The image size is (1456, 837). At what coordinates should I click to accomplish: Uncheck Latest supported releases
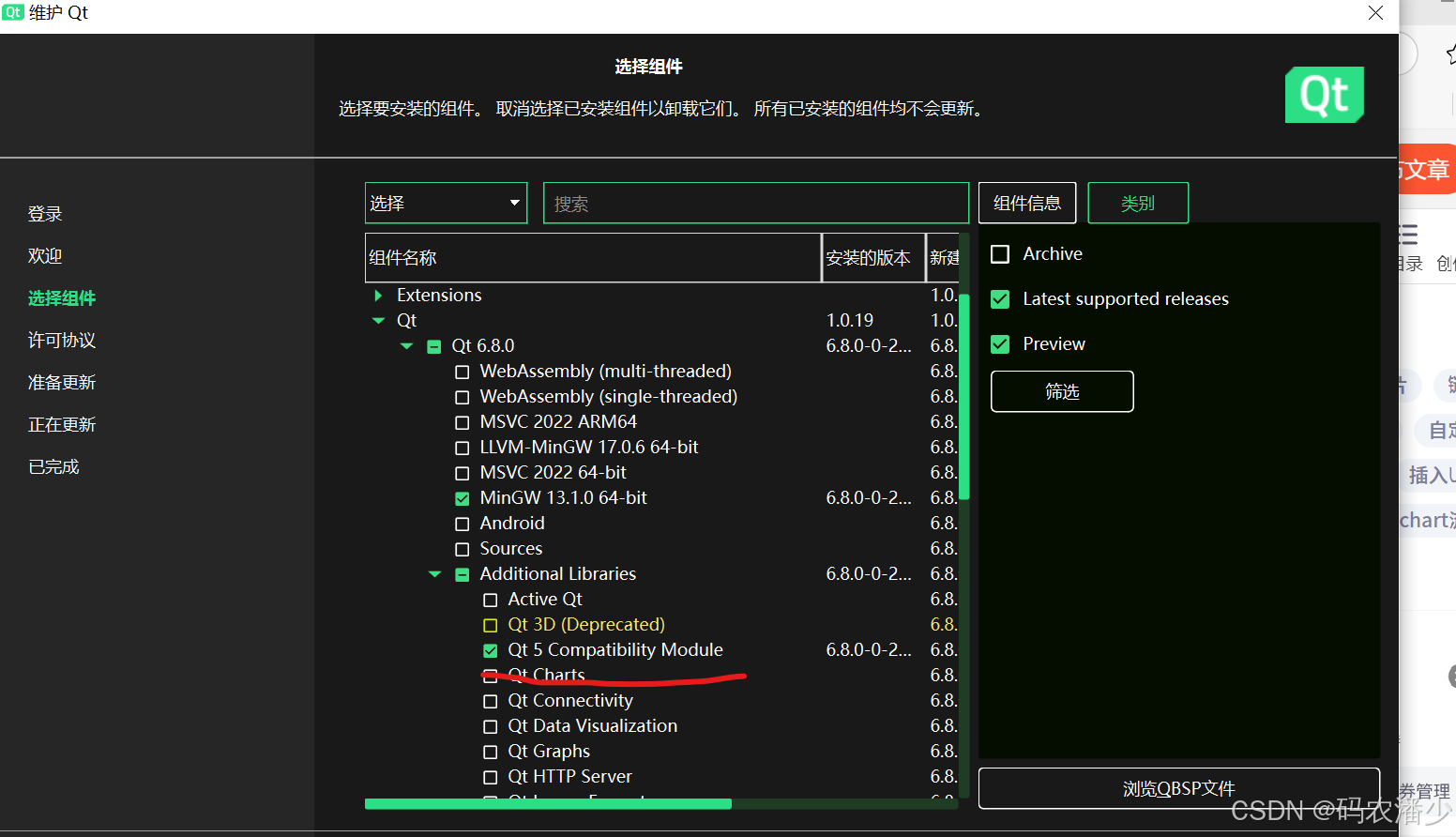click(x=1000, y=299)
